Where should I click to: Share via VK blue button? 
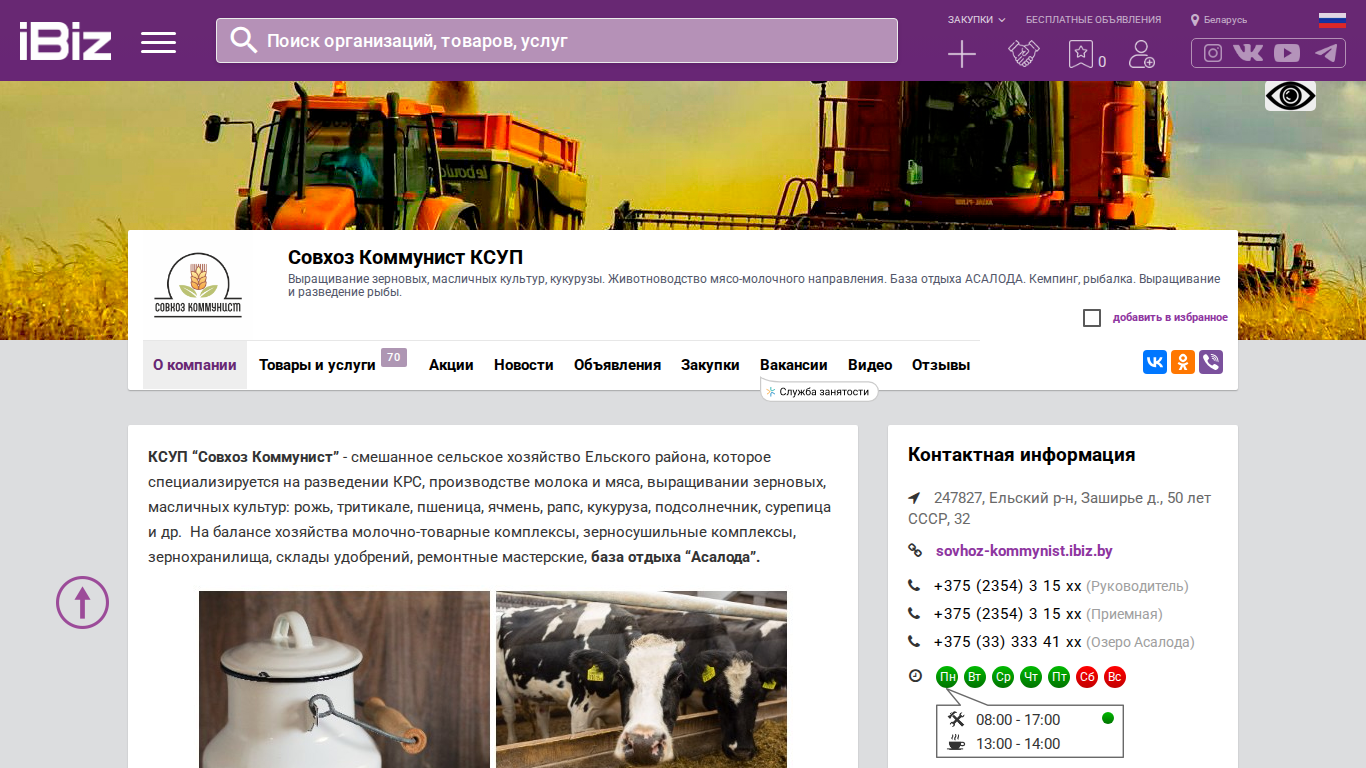[x=1155, y=362]
